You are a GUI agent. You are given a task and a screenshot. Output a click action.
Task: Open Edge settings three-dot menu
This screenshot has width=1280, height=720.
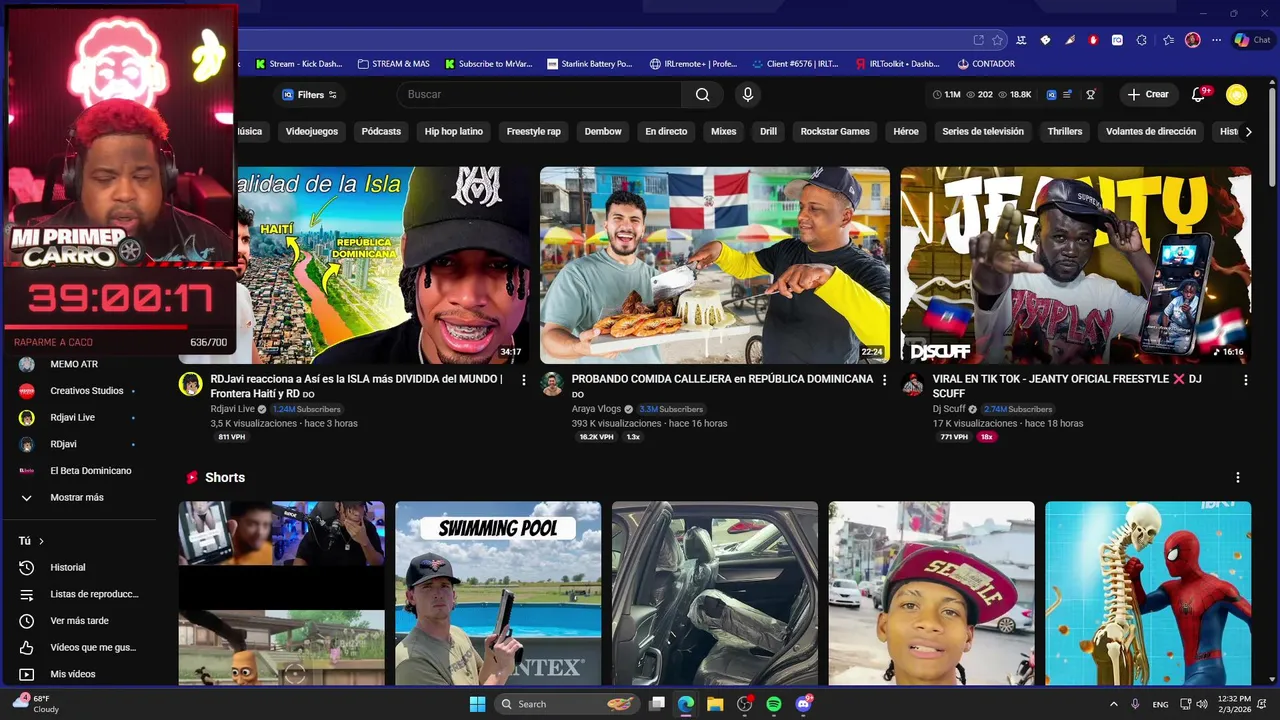(x=1216, y=40)
